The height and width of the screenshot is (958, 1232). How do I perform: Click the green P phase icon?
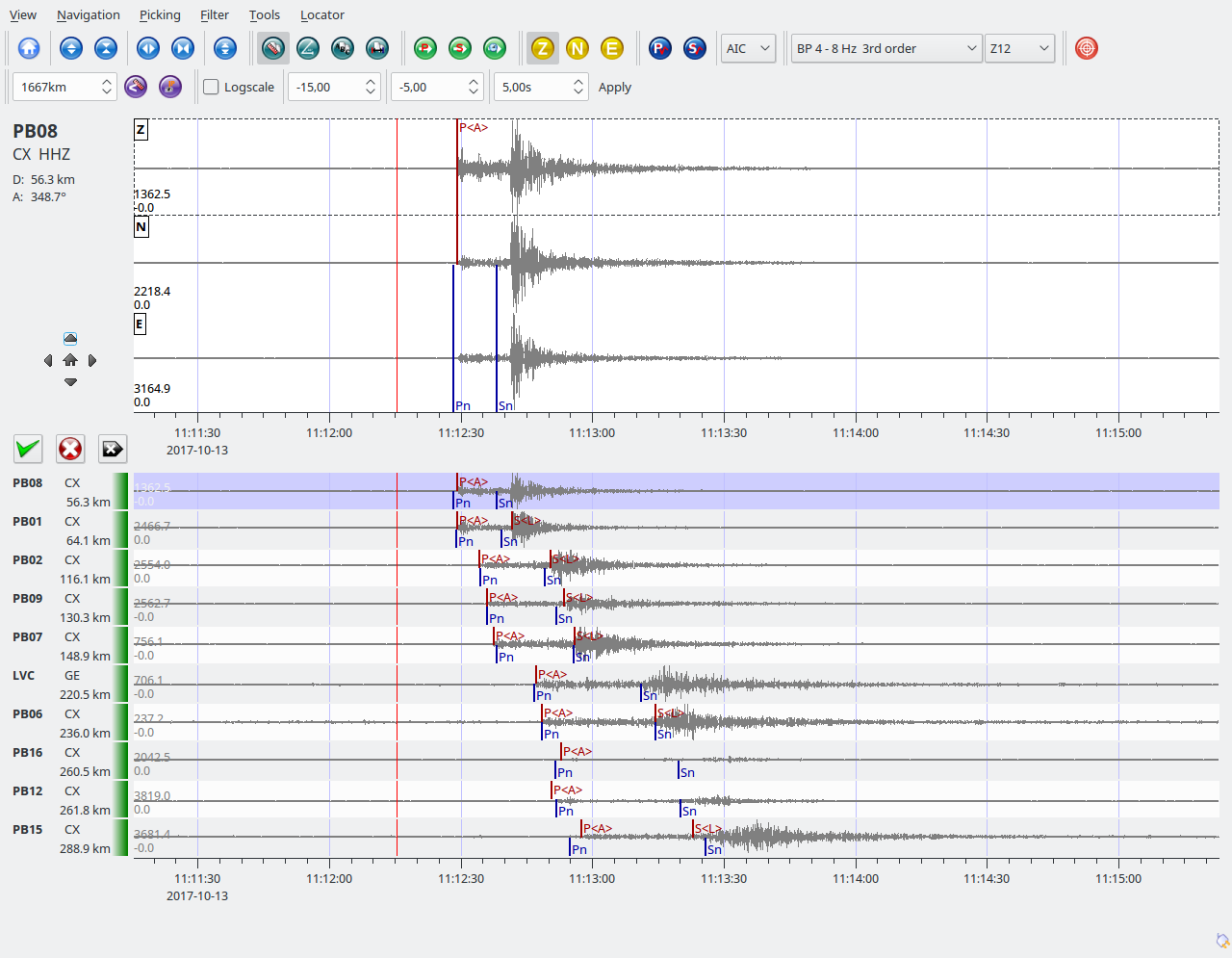coord(425,48)
